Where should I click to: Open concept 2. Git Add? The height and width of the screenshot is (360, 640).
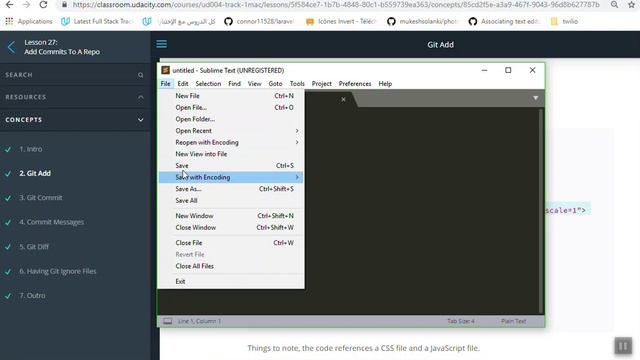coord(35,173)
